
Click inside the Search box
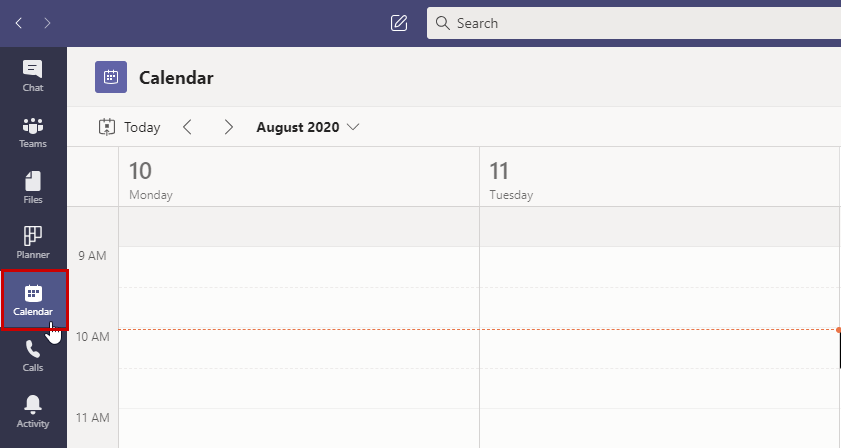pyautogui.click(x=630, y=23)
